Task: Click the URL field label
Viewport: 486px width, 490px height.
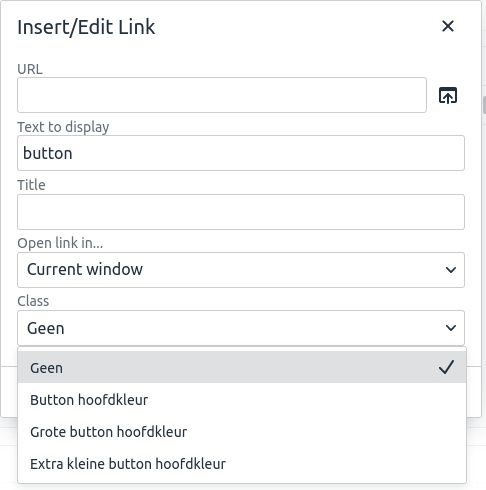Action: (30, 69)
